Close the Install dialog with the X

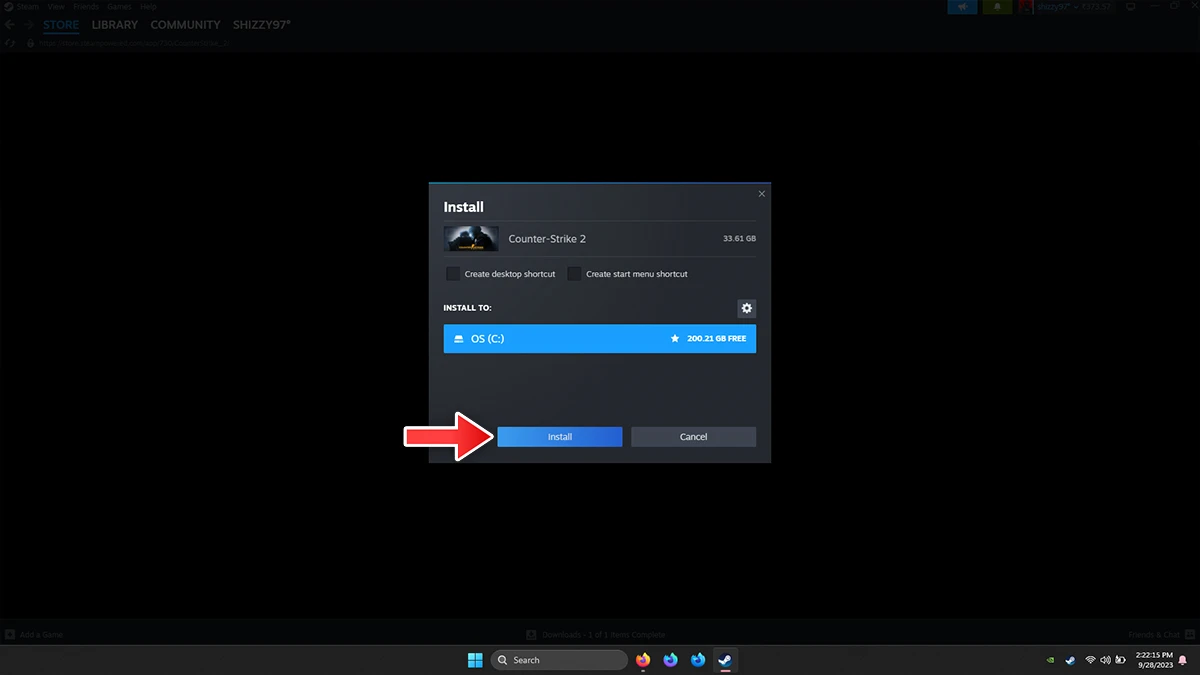point(762,194)
